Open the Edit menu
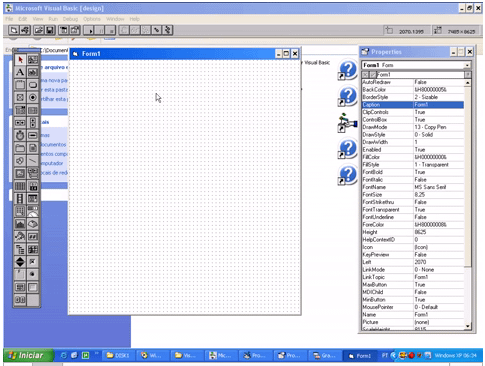 (23, 19)
